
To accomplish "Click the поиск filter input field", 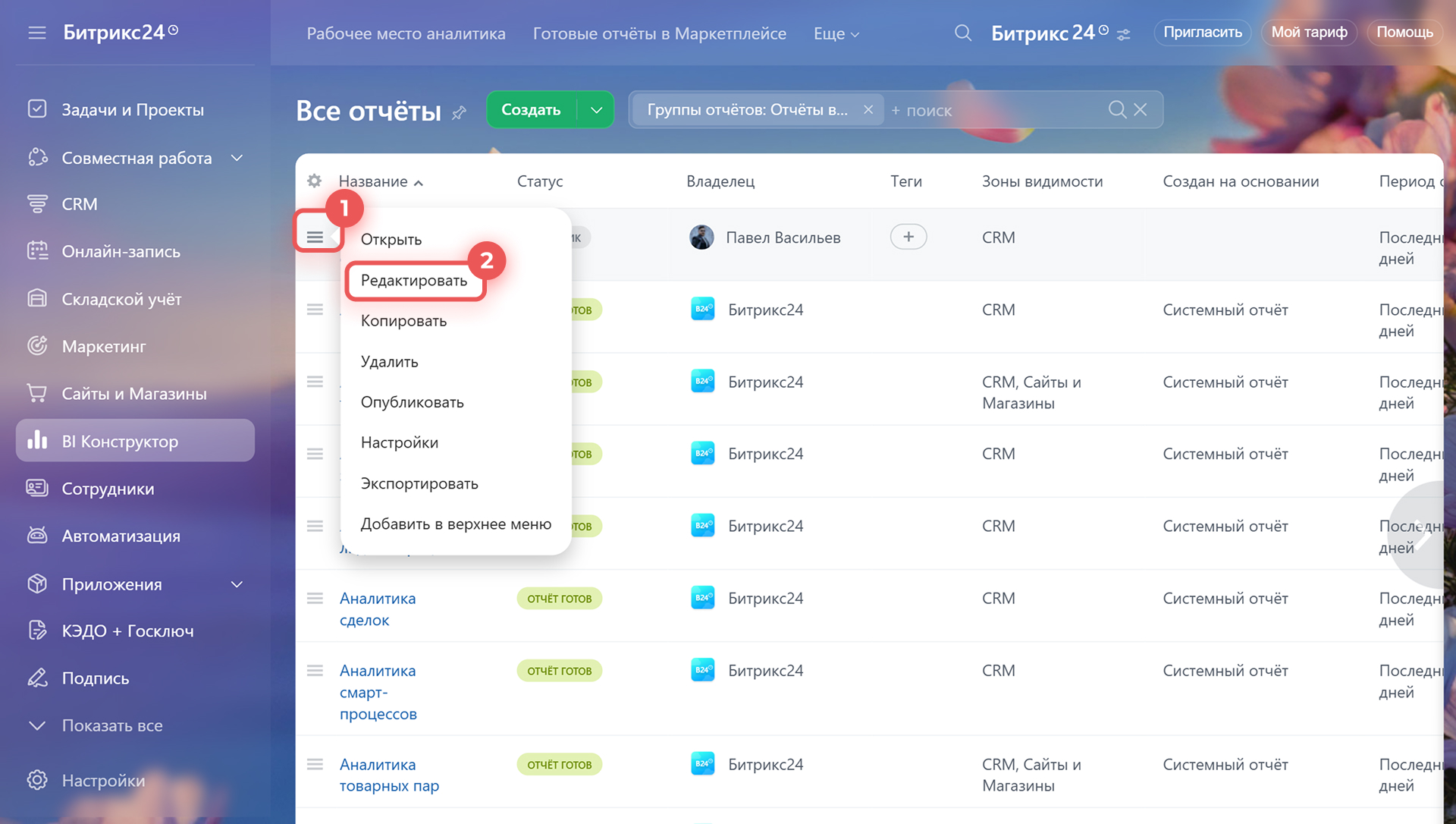I will click(993, 110).
